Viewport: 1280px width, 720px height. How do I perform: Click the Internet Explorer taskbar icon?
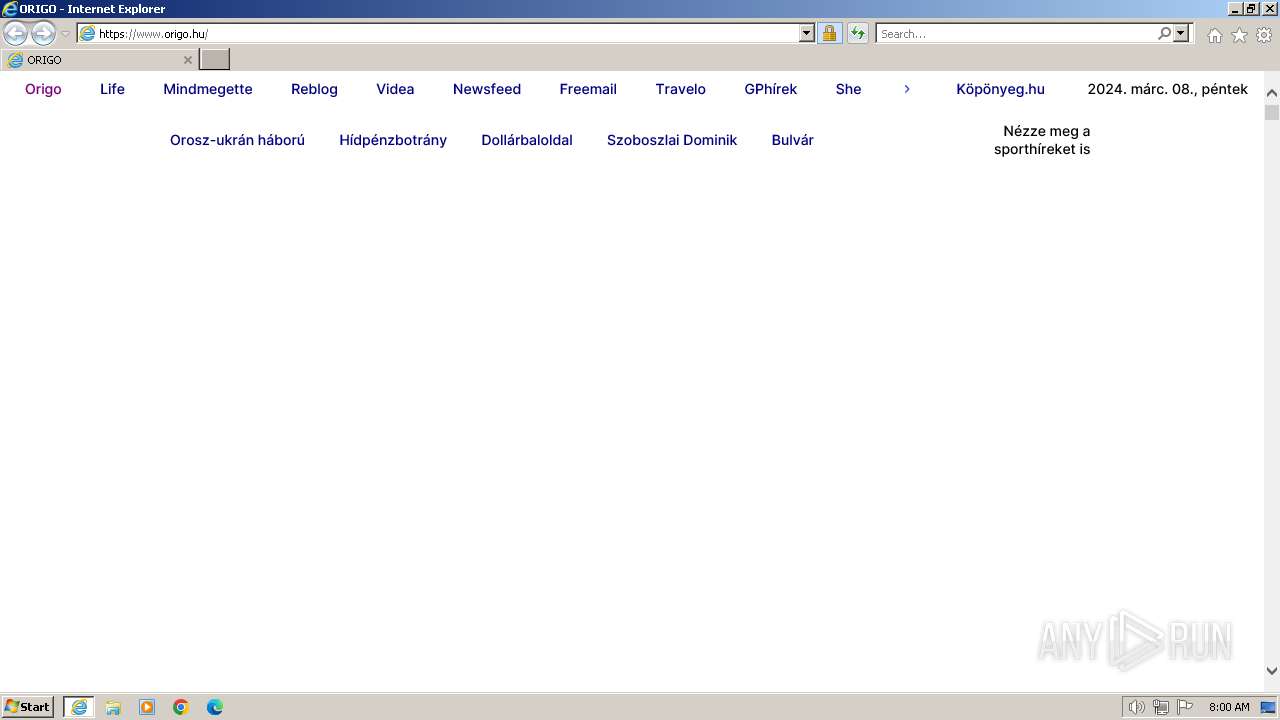79,707
